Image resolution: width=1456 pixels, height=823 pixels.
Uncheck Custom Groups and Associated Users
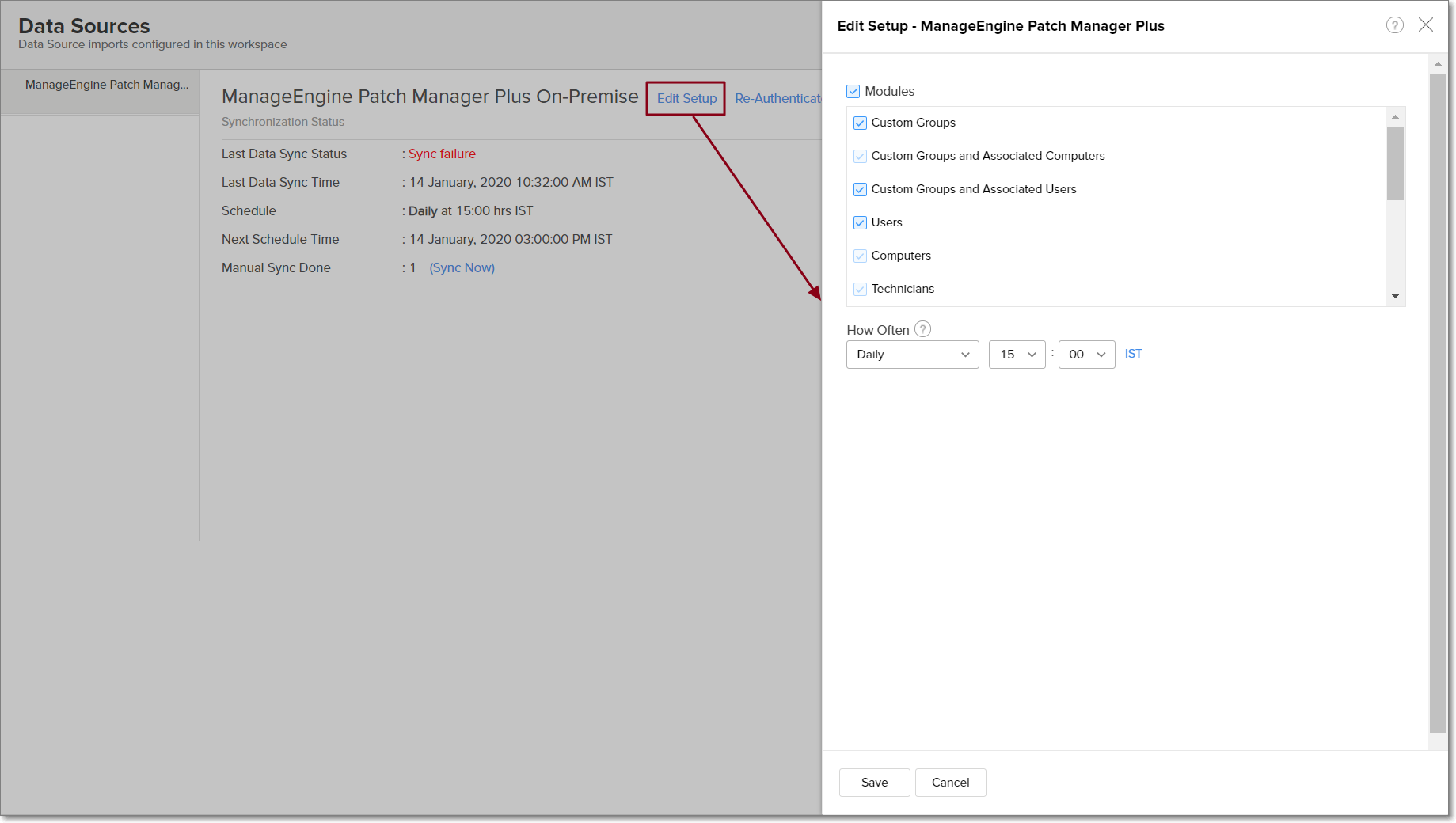(x=860, y=190)
